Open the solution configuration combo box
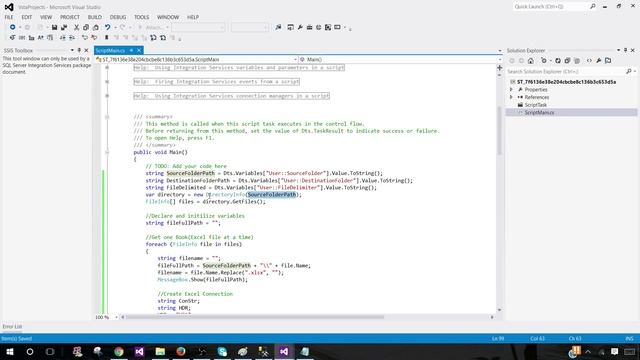The image size is (640, 360). pos(198,27)
